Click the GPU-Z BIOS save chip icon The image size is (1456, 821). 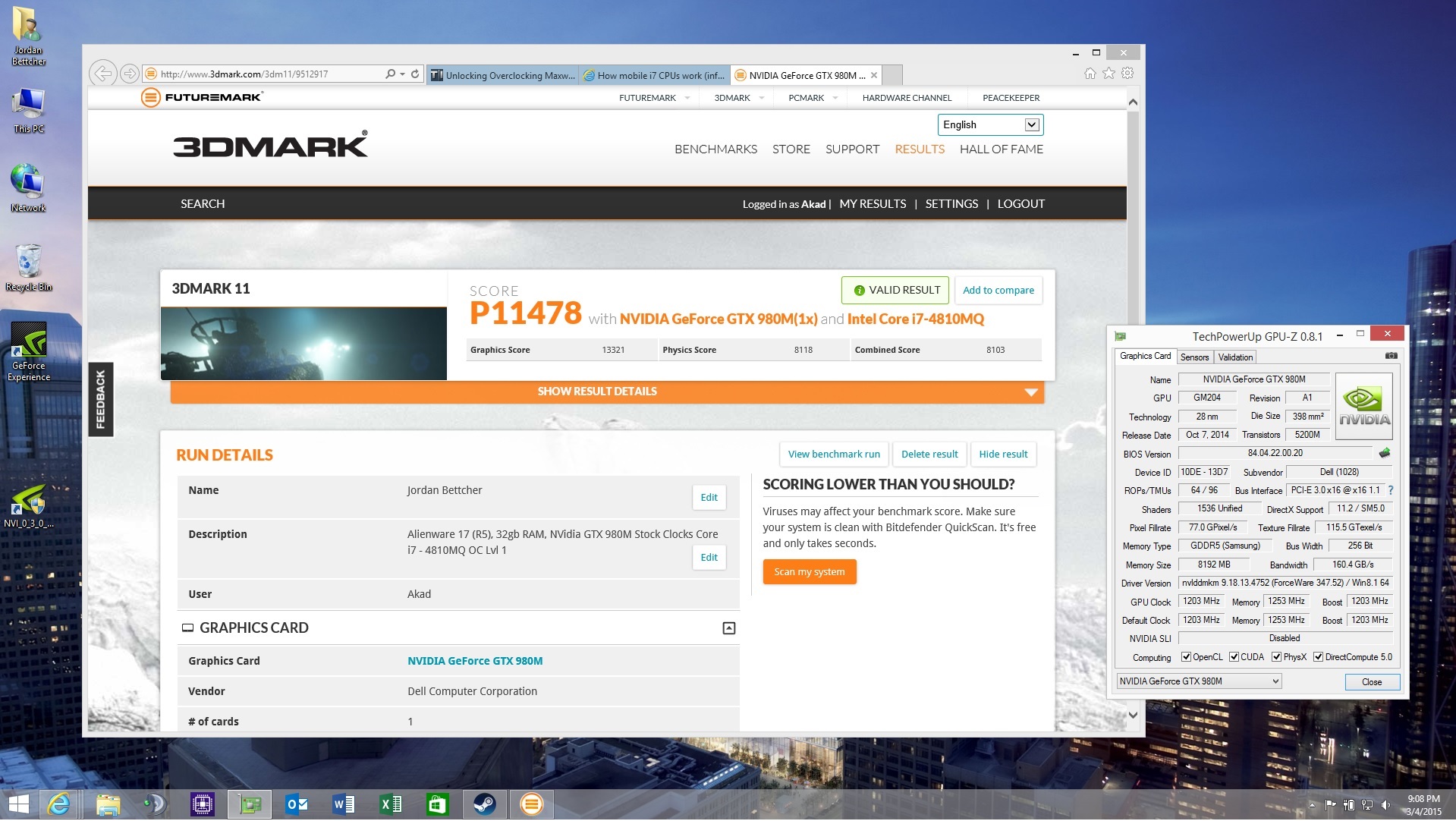[x=1385, y=453]
